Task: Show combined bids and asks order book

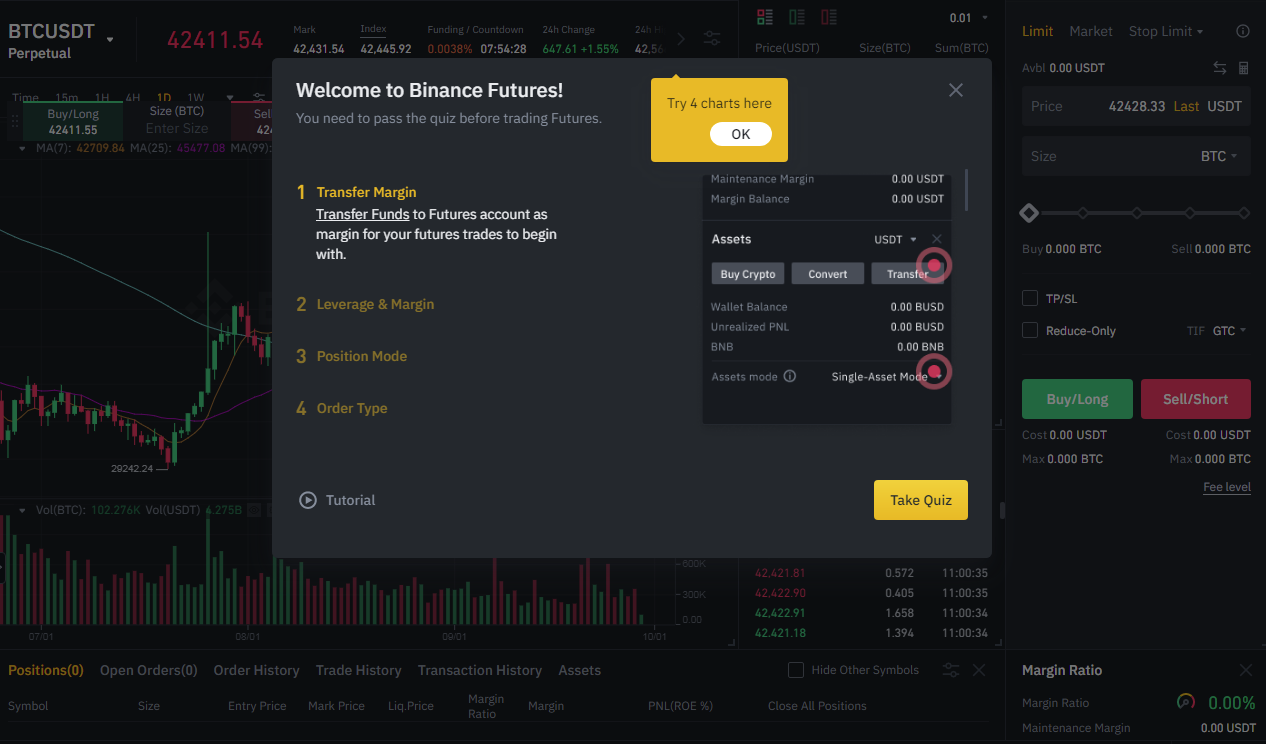Action: coord(765,17)
